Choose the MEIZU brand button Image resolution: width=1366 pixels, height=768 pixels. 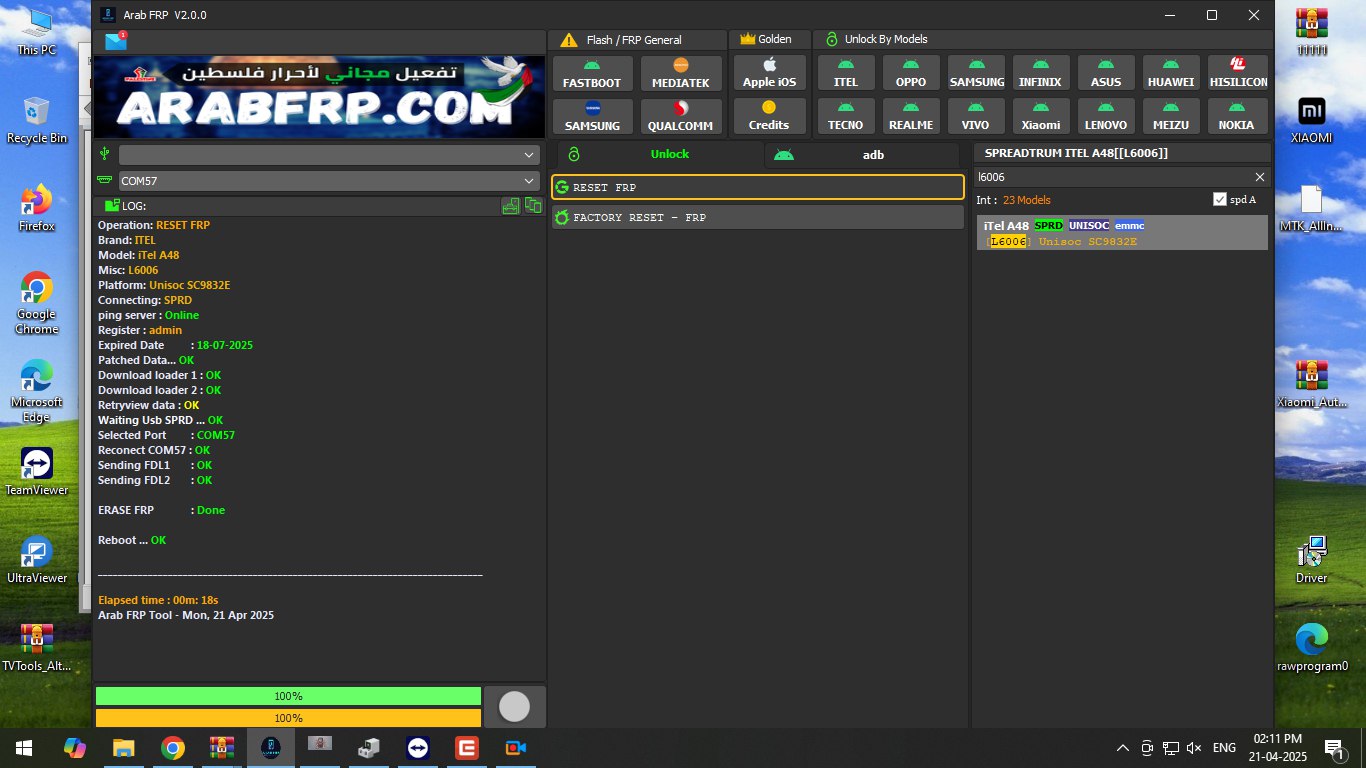pyautogui.click(x=1171, y=116)
